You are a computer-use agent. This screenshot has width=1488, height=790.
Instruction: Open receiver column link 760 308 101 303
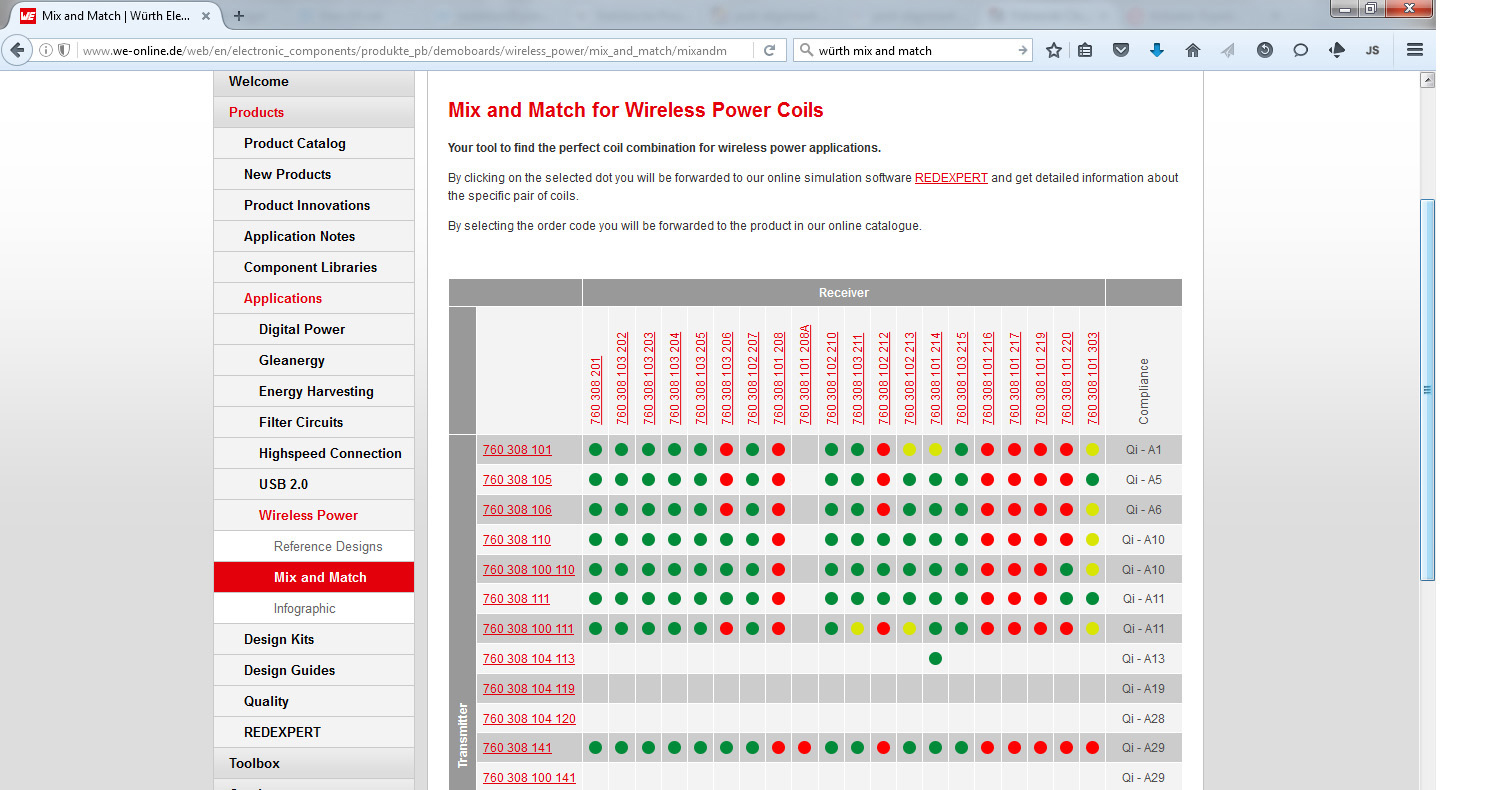point(1092,378)
